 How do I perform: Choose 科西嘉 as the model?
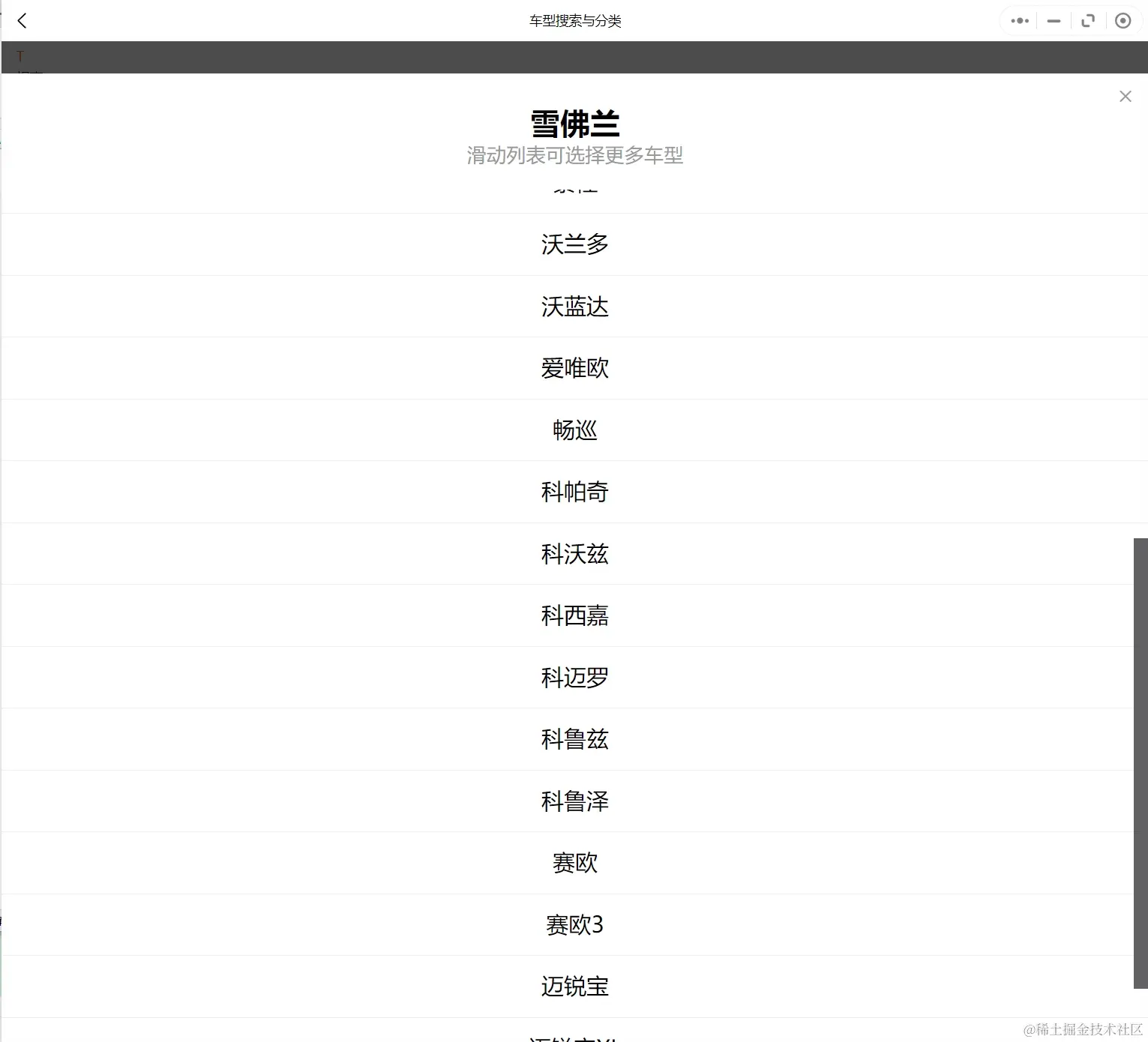click(x=574, y=615)
